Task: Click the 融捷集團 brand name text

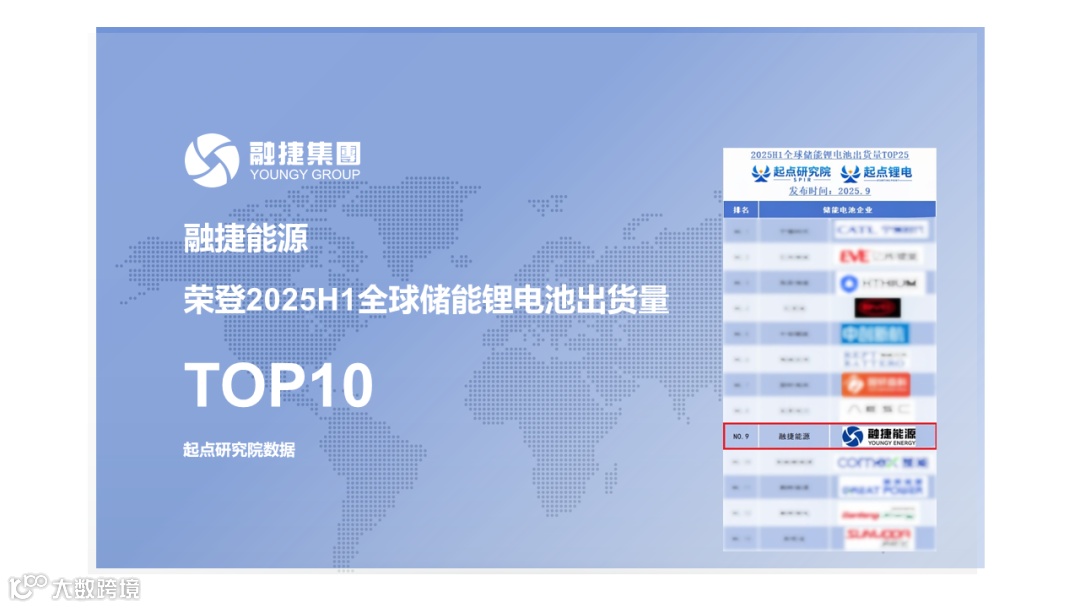Action: (x=304, y=154)
